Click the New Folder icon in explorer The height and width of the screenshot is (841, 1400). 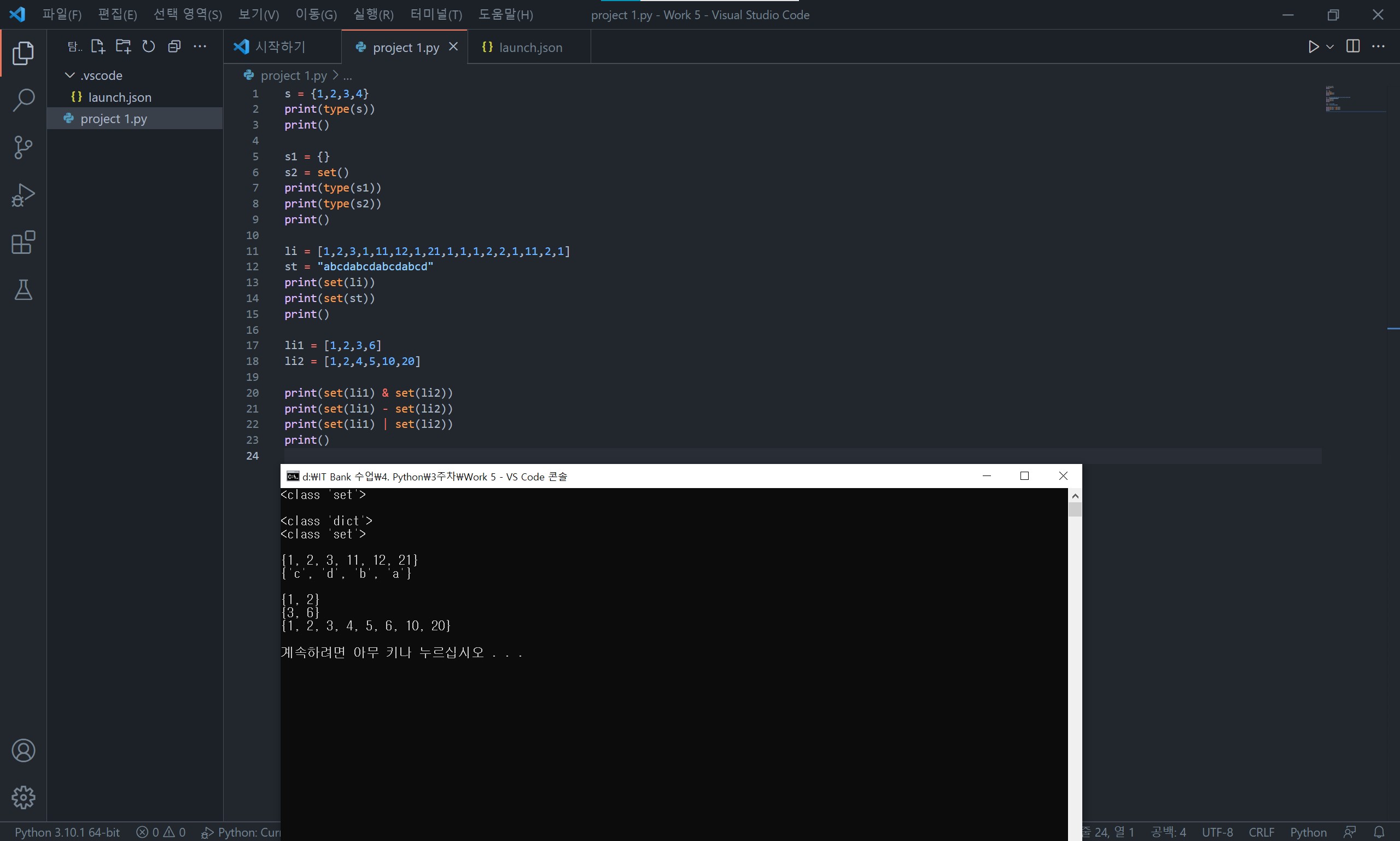click(x=123, y=47)
